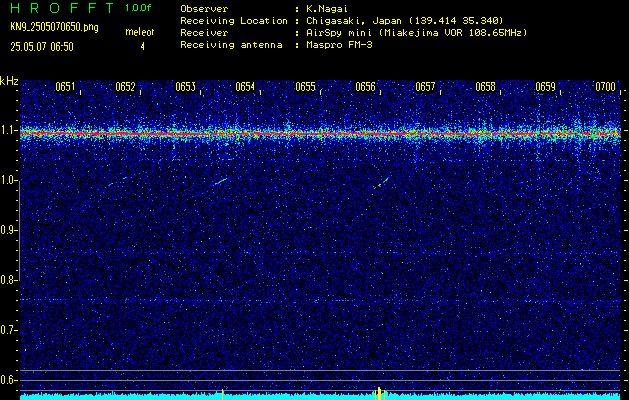Click the 0.8 kHz frequency label

[8, 280]
